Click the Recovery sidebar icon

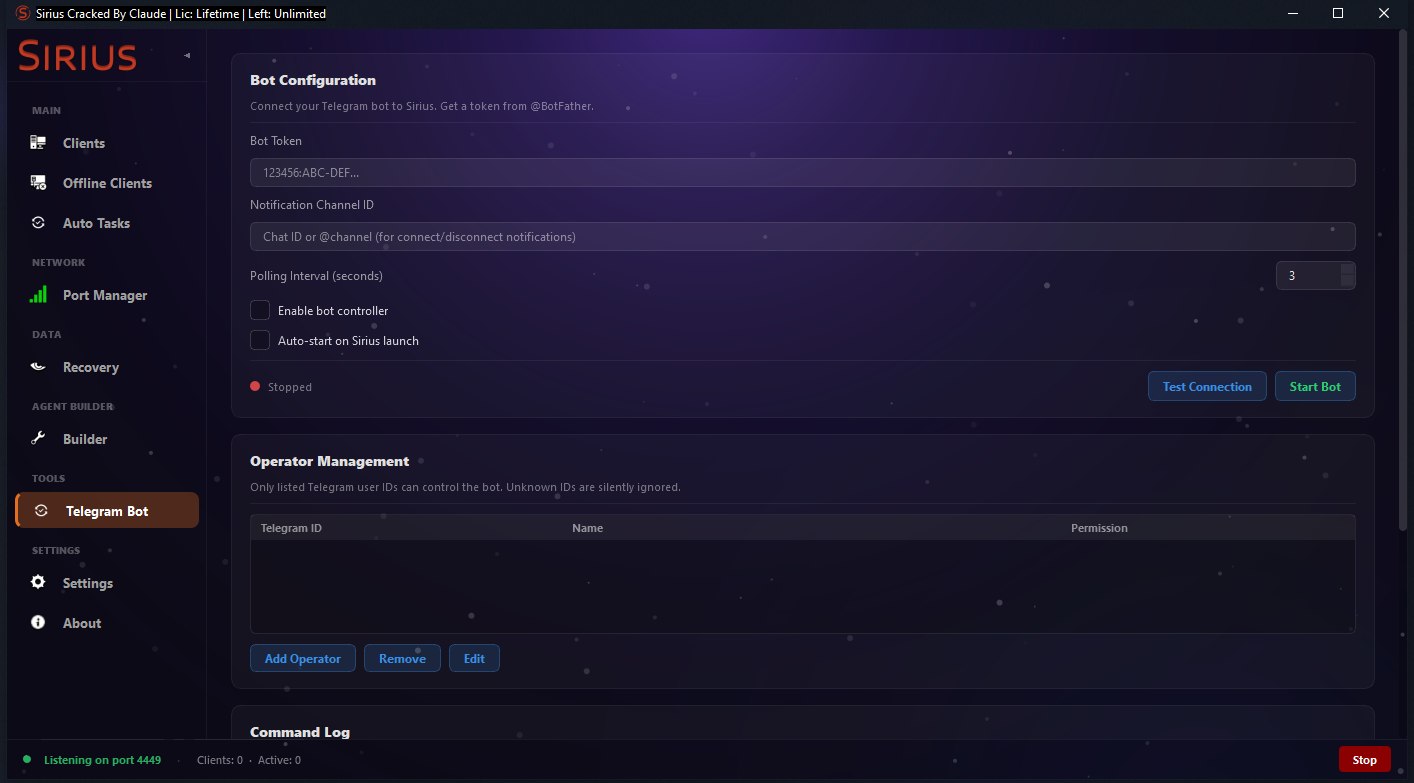click(x=38, y=367)
